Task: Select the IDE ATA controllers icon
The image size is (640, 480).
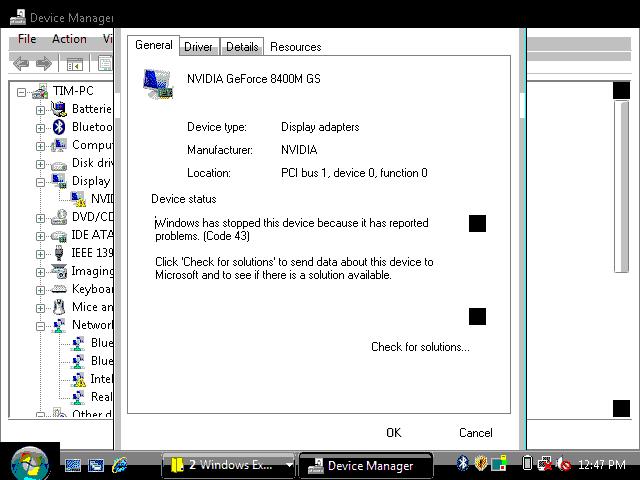Action: [x=59, y=236]
